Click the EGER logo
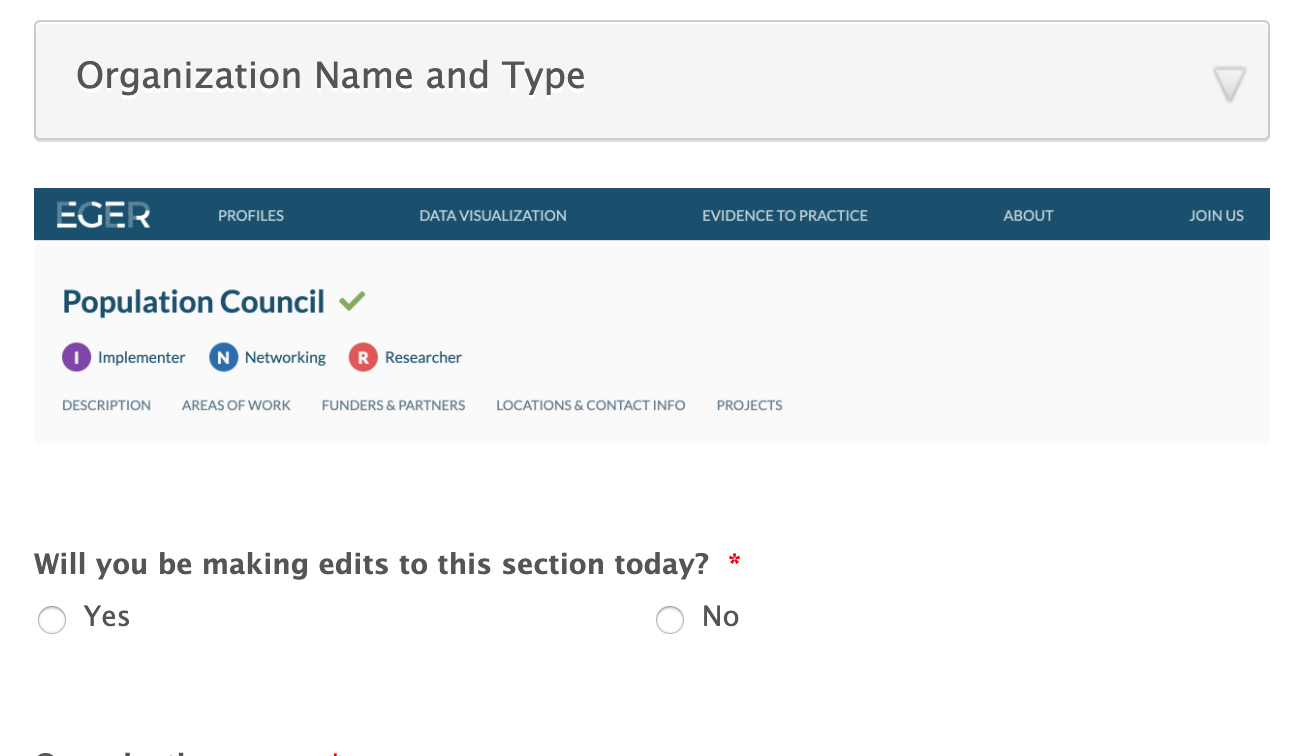Image resolution: width=1296 pixels, height=756 pixels. [x=103, y=215]
